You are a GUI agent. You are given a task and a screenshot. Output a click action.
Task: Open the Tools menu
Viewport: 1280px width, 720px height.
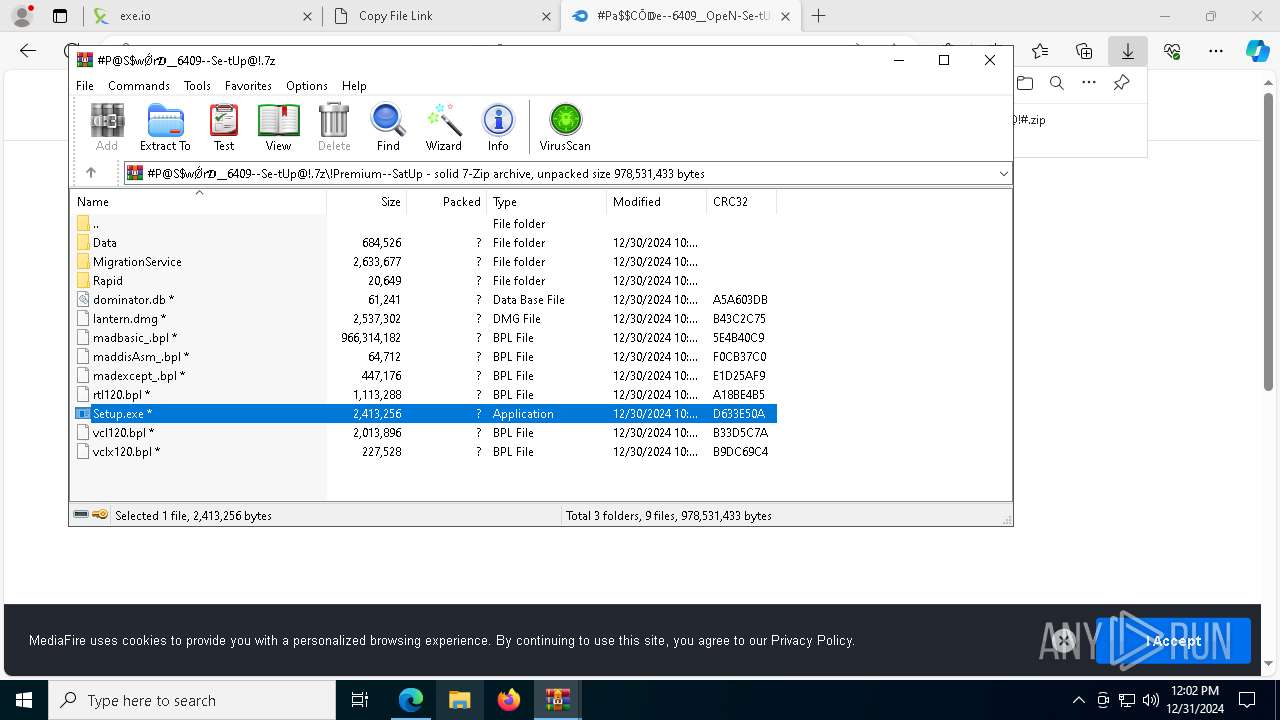click(x=197, y=86)
